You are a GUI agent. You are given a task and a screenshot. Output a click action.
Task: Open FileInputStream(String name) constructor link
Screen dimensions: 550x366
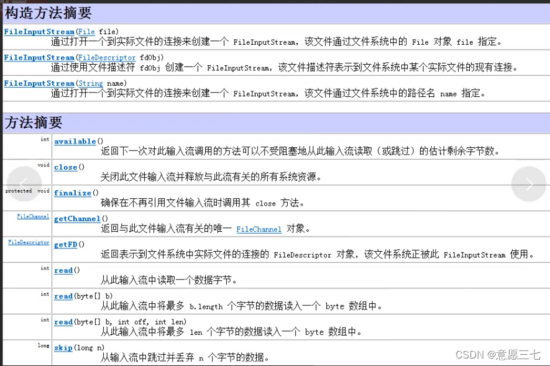click(39, 84)
